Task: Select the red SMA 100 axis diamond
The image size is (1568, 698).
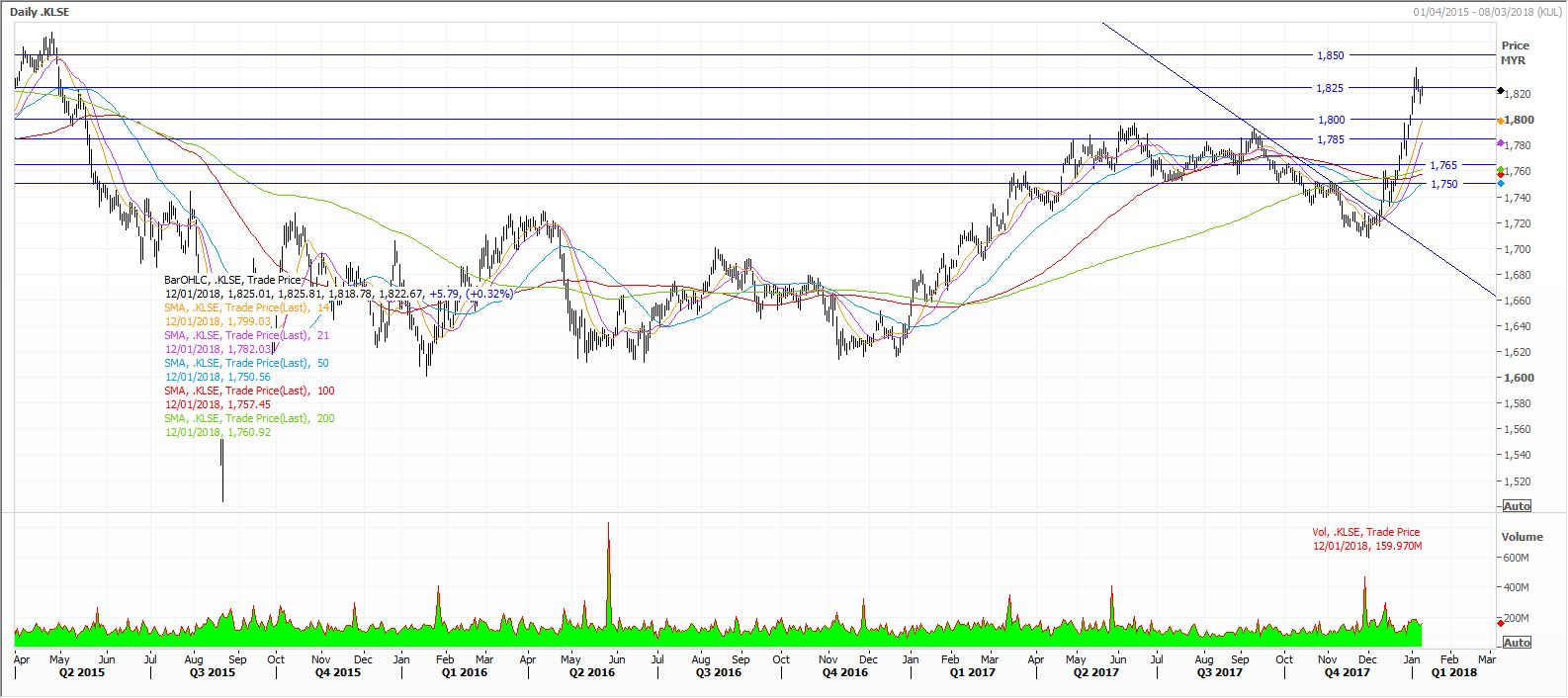Action: 1501,176
